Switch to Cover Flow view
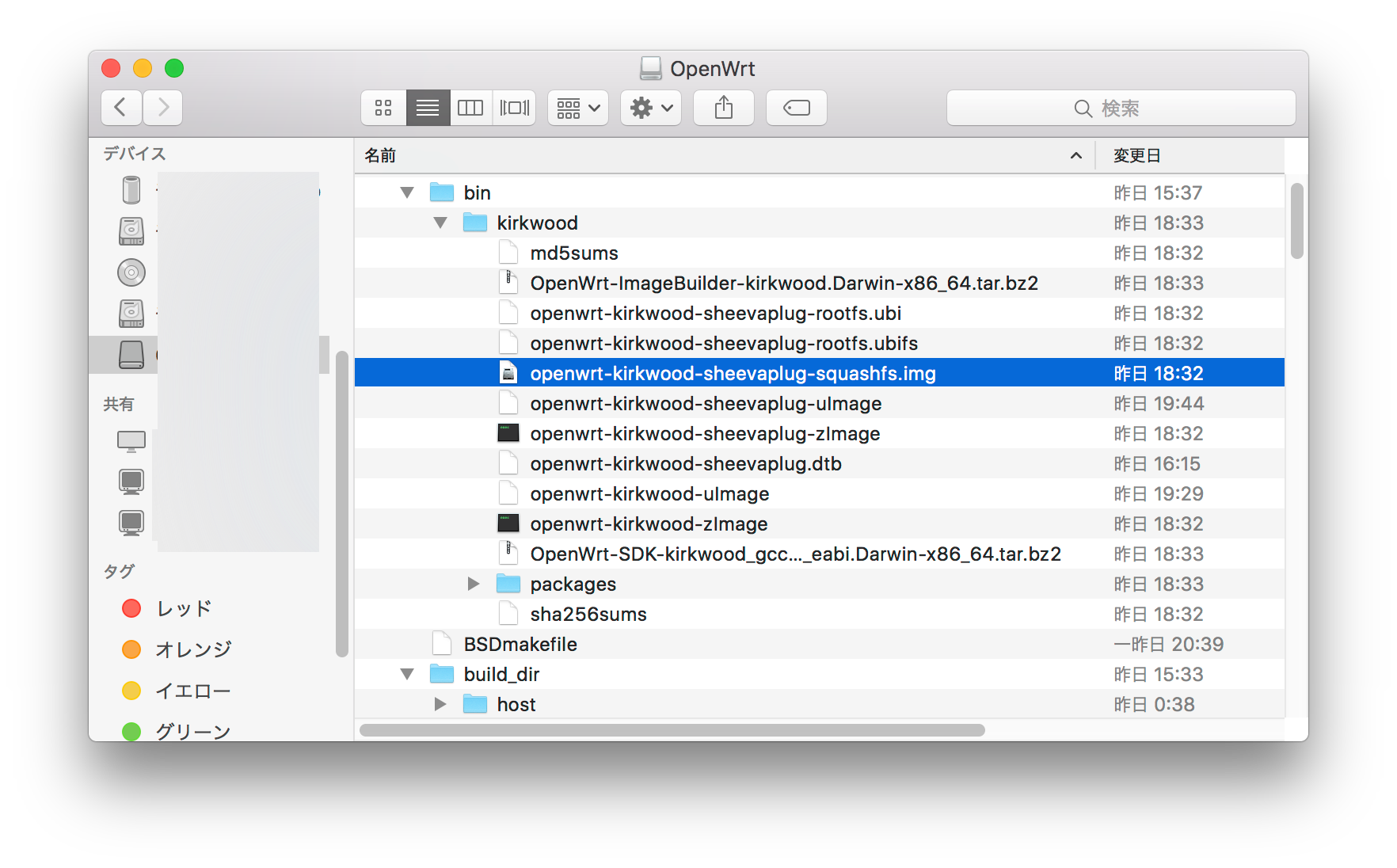 coord(515,108)
